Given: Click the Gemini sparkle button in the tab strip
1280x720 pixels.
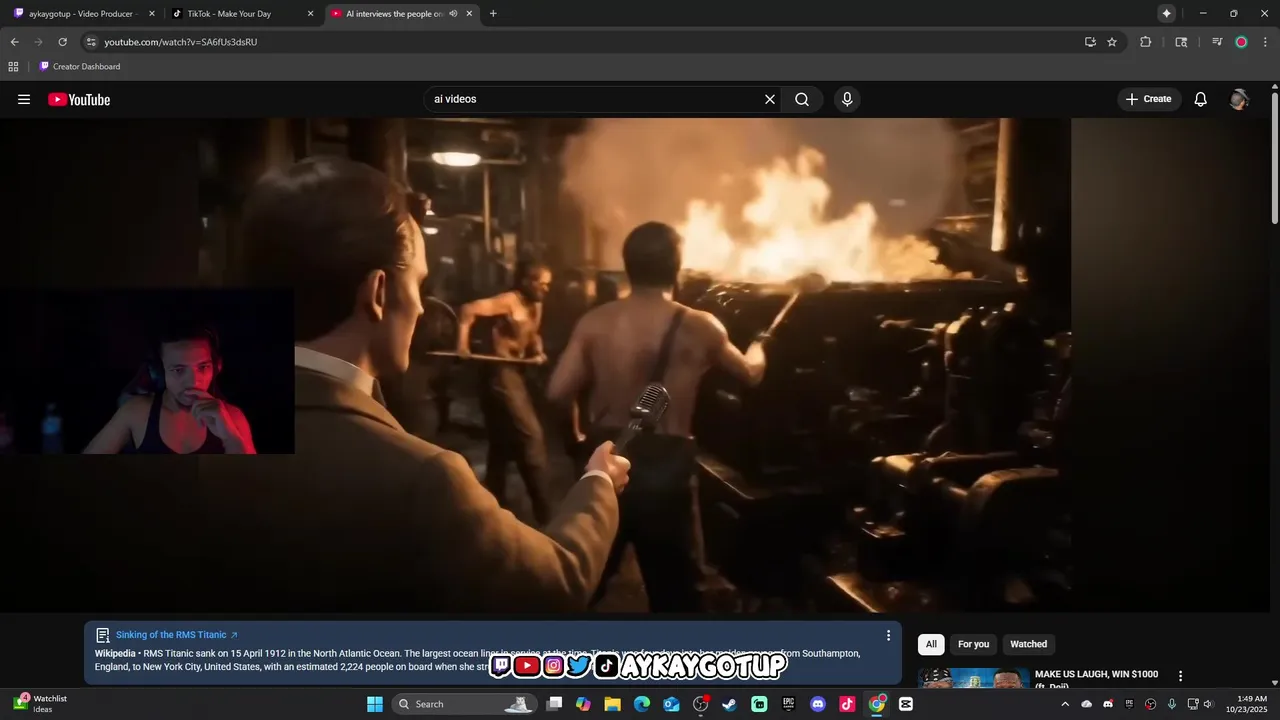Looking at the screenshot, I should 1166,13.
